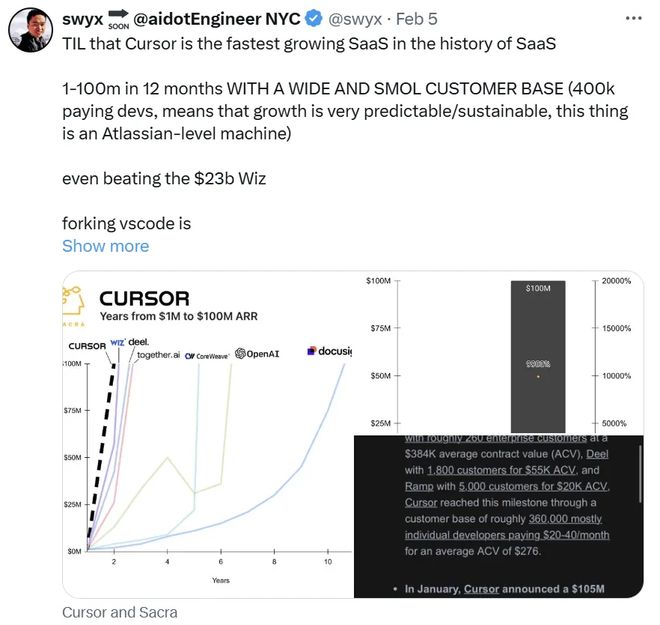Click the article text scrollbar
Viewport: 660px width, 625px height.
click(640, 473)
